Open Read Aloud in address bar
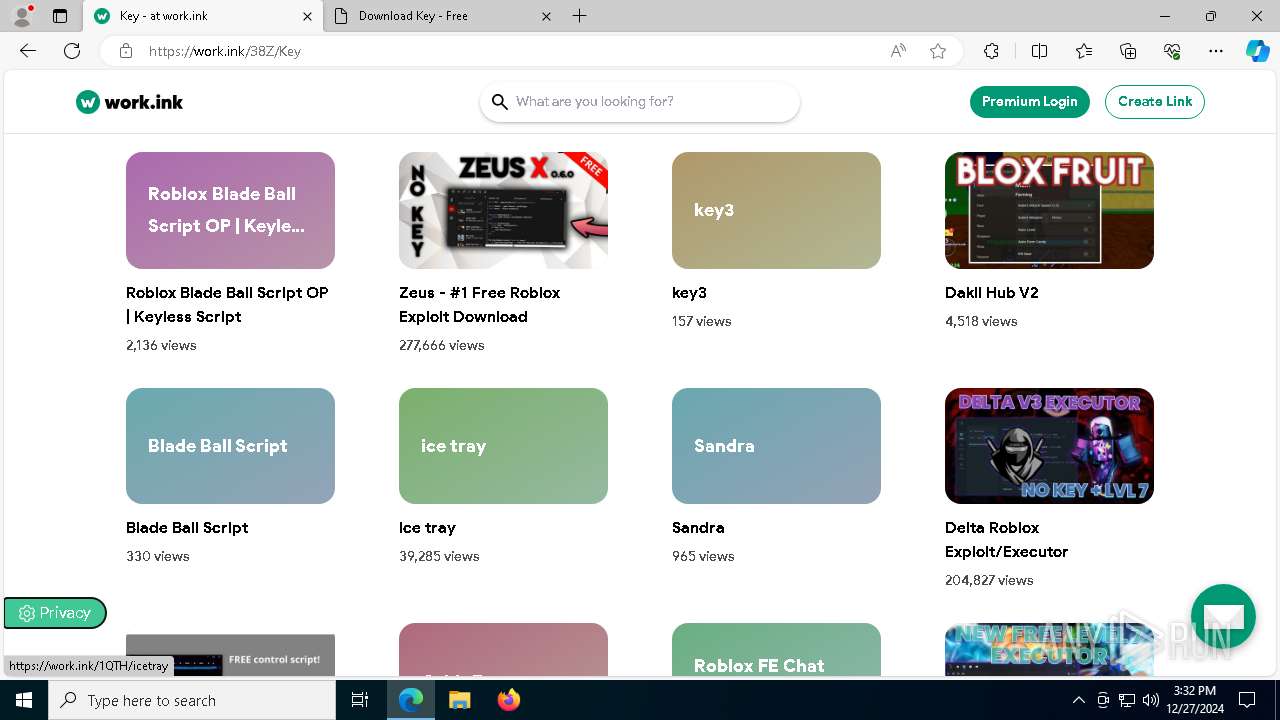1280x720 pixels. 898,51
